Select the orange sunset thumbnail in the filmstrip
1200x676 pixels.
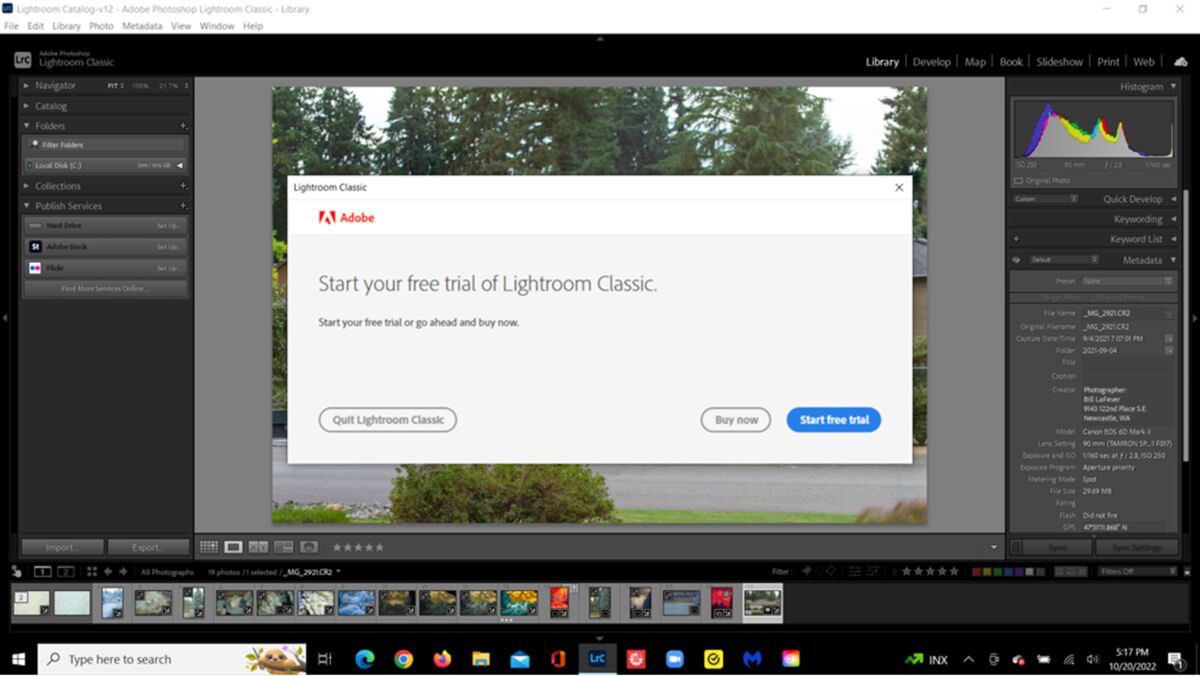(x=560, y=603)
